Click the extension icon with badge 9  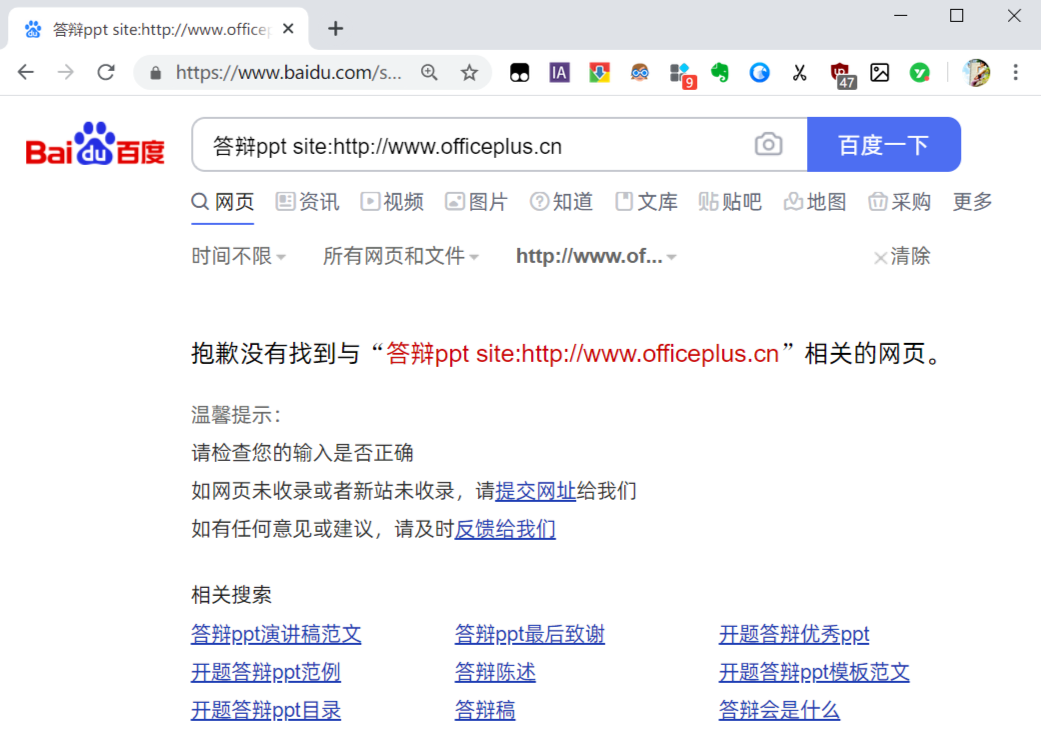pyautogui.click(x=679, y=72)
